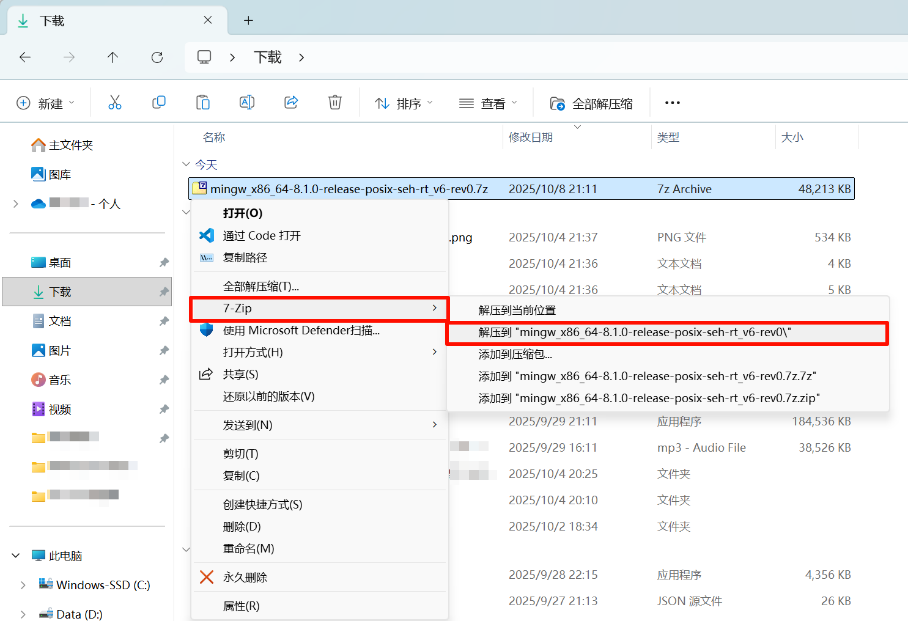The width and height of the screenshot is (908, 621).
Task: Open 主文件夹 in navigation pane
Action: (63, 145)
